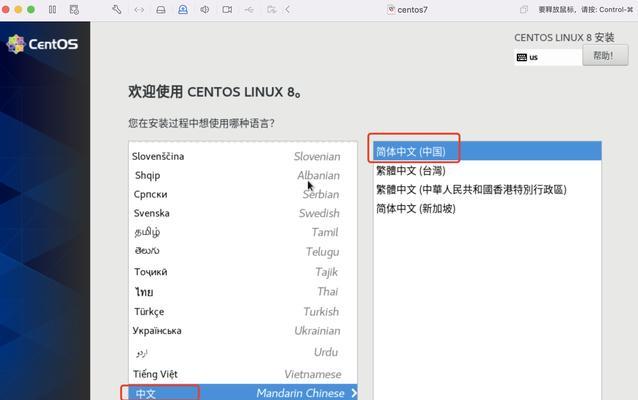The width and height of the screenshot is (638, 400).
Task: Select Тоҷикӣ Tajik language row
Action: pyautogui.click(x=243, y=271)
